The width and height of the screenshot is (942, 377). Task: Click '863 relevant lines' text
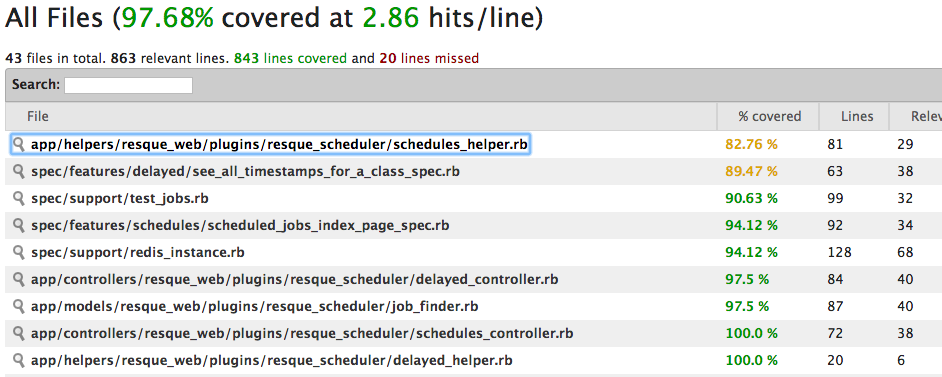click(x=169, y=58)
